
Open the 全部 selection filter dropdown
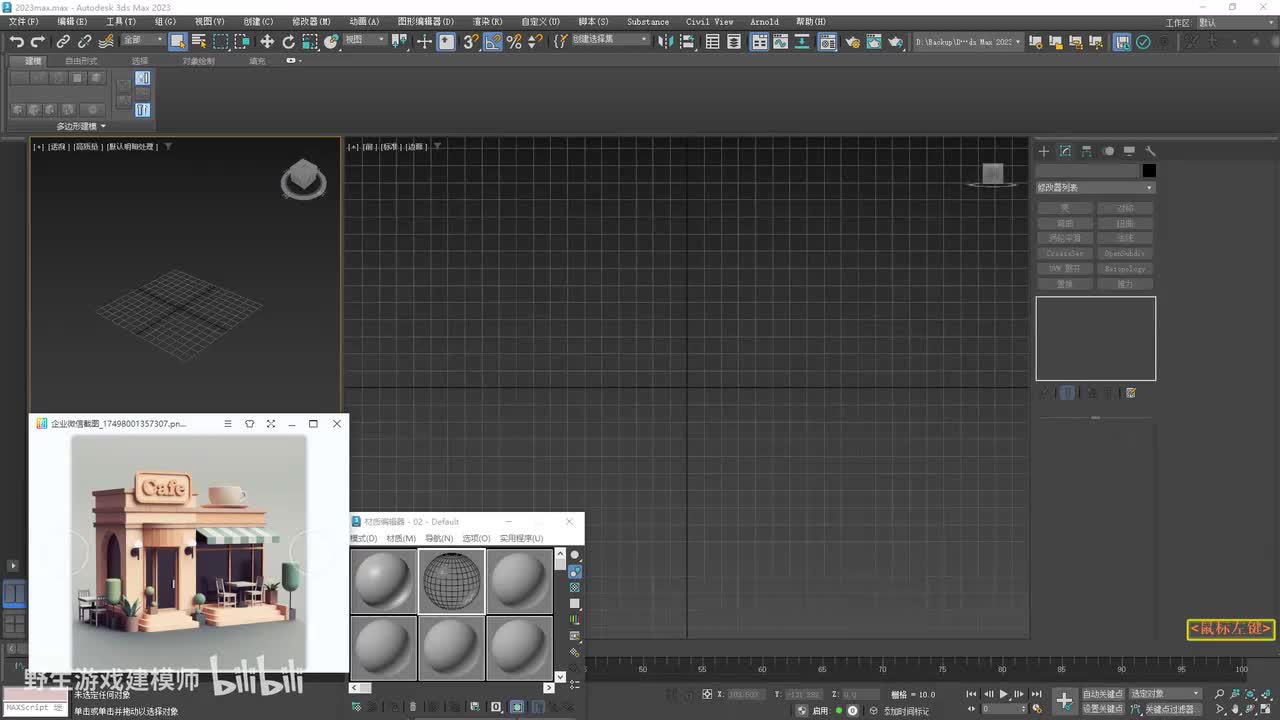143,41
